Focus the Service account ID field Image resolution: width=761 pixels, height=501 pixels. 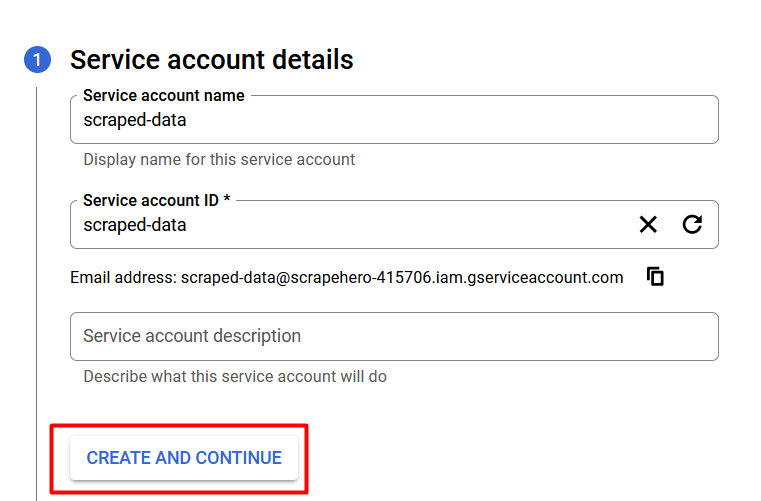[394, 224]
